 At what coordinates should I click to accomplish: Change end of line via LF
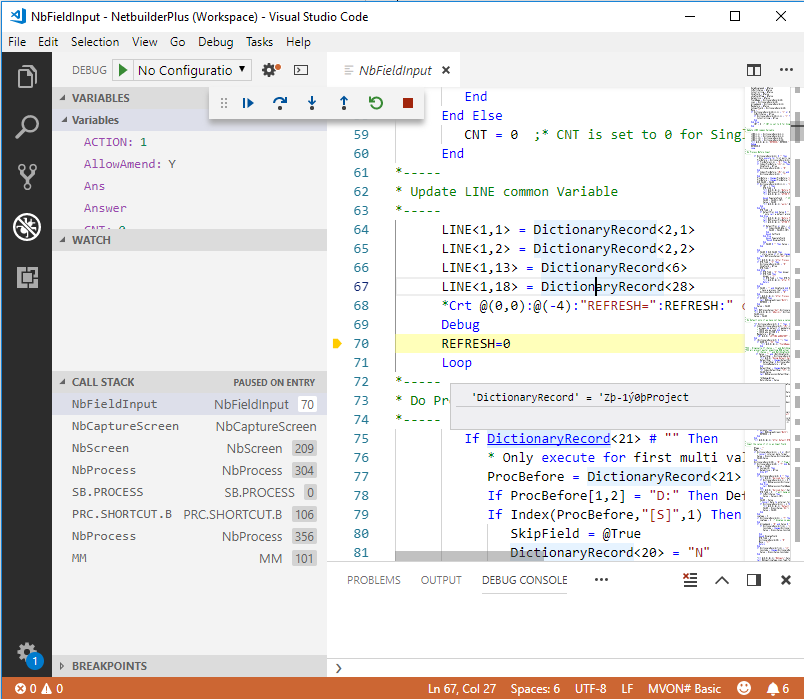(627, 688)
